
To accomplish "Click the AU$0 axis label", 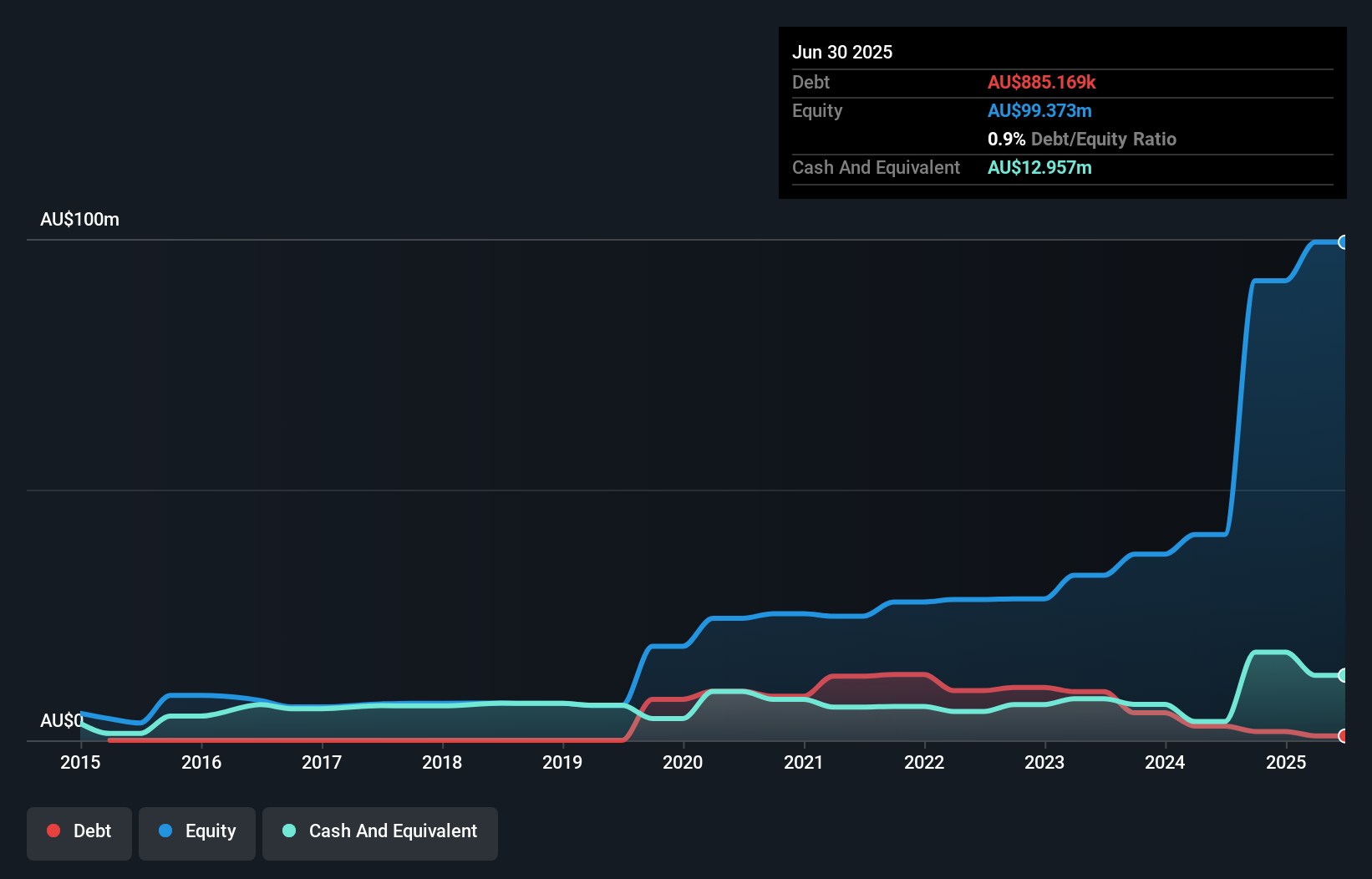I will (61, 720).
